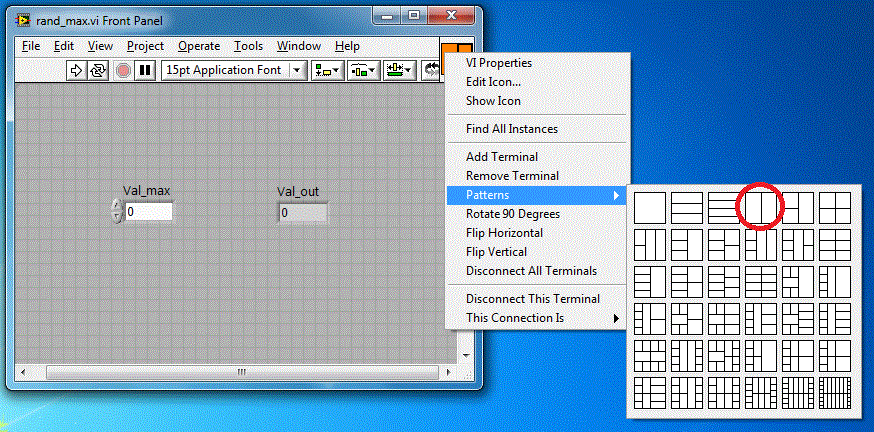The height and width of the screenshot is (432, 874).
Task: Choose the single-terminal blank connector pattern
Action: point(650,208)
